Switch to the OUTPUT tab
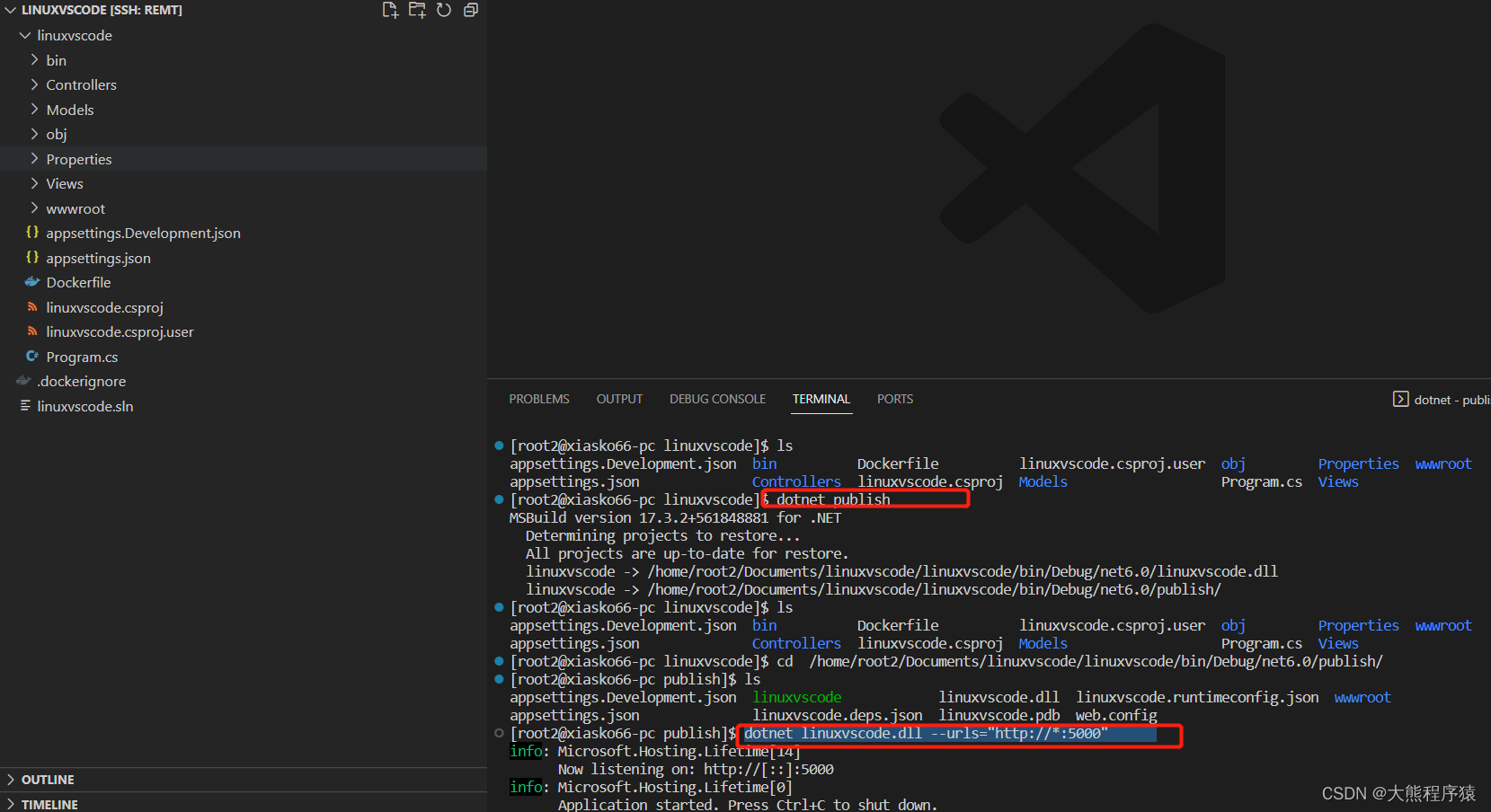Image resolution: width=1491 pixels, height=812 pixels. [x=619, y=399]
